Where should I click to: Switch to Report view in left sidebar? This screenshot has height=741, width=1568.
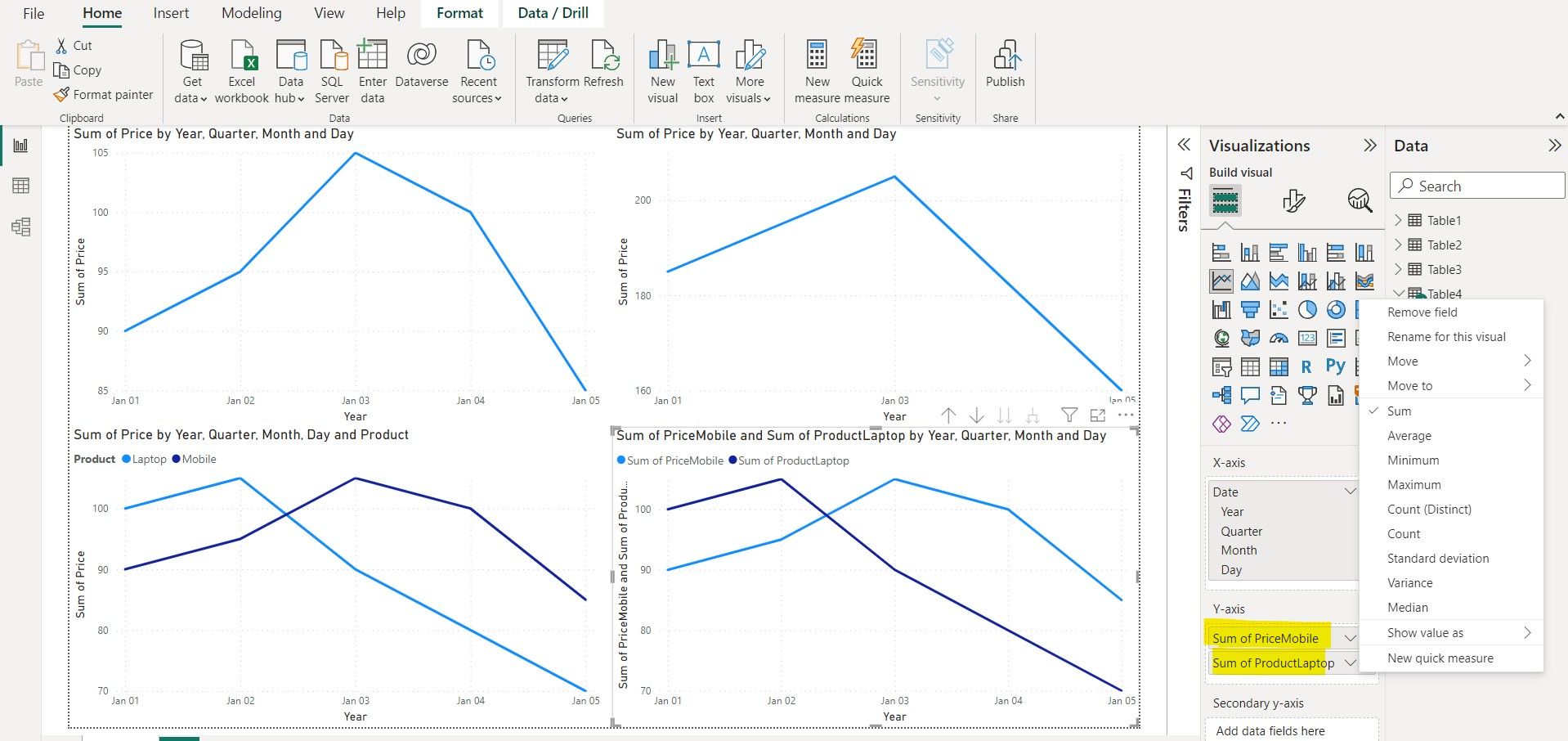click(21, 146)
